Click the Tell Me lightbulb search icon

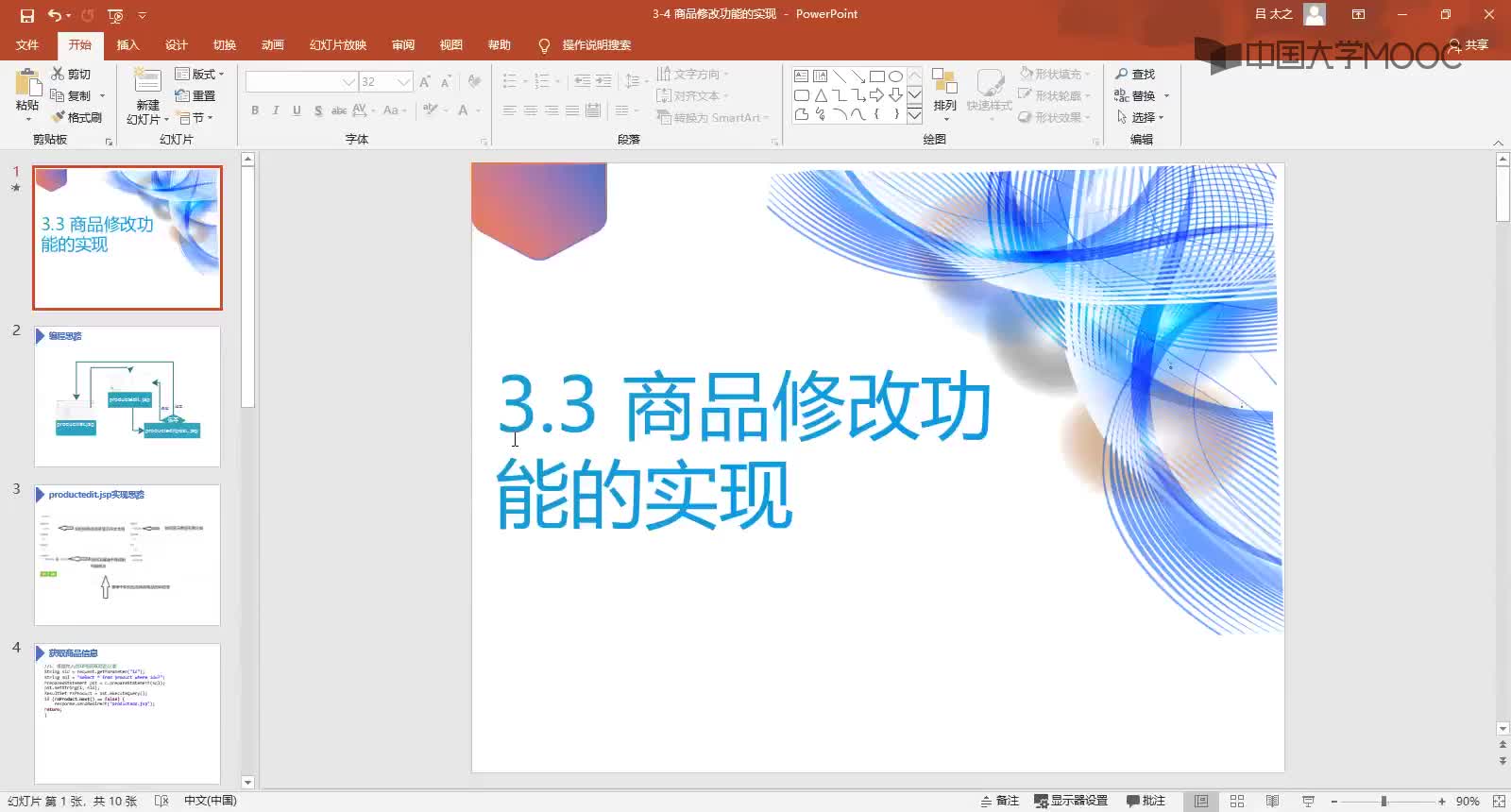544,45
